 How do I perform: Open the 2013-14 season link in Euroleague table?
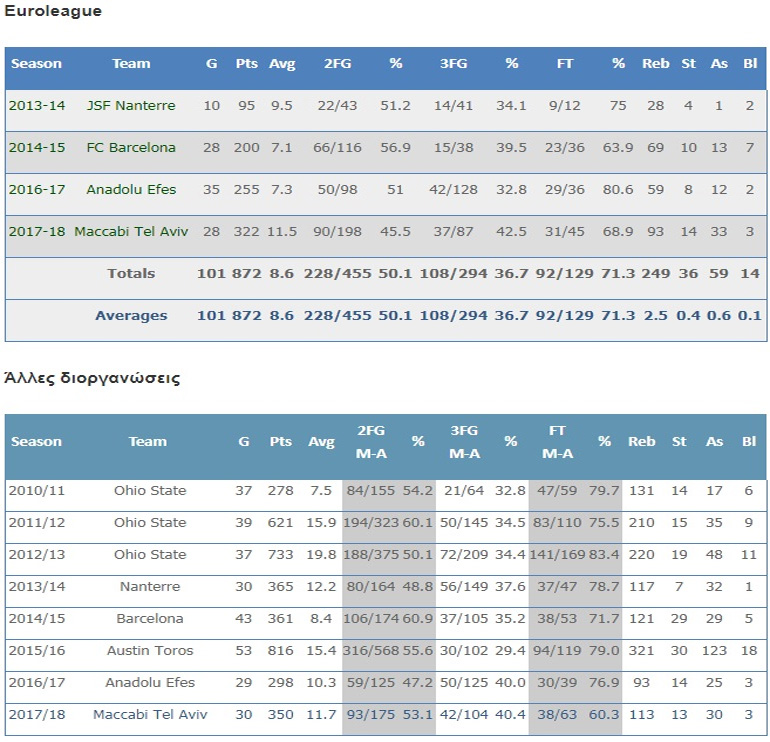36,106
